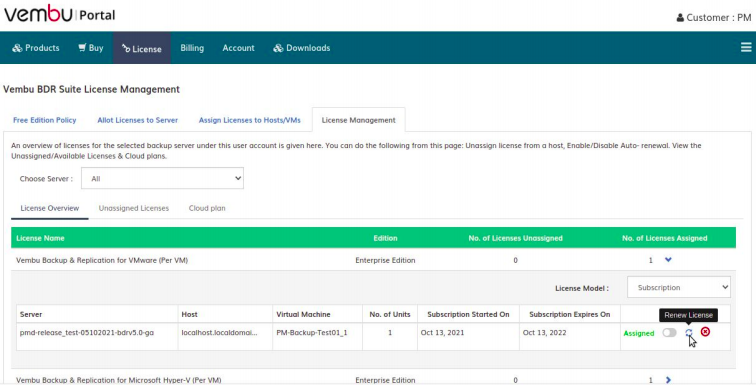Go to Allot Licenses to Server
This screenshot has width=756, height=385.
pyautogui.click(x=137, y=120)
